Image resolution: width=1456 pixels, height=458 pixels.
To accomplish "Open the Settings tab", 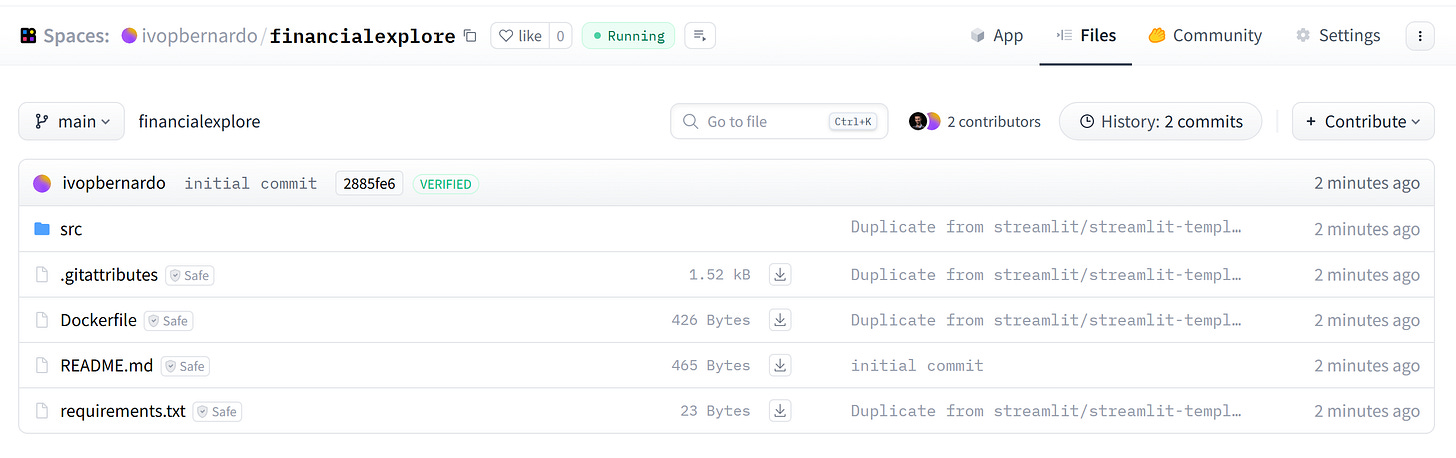I will click(1338, 36).
